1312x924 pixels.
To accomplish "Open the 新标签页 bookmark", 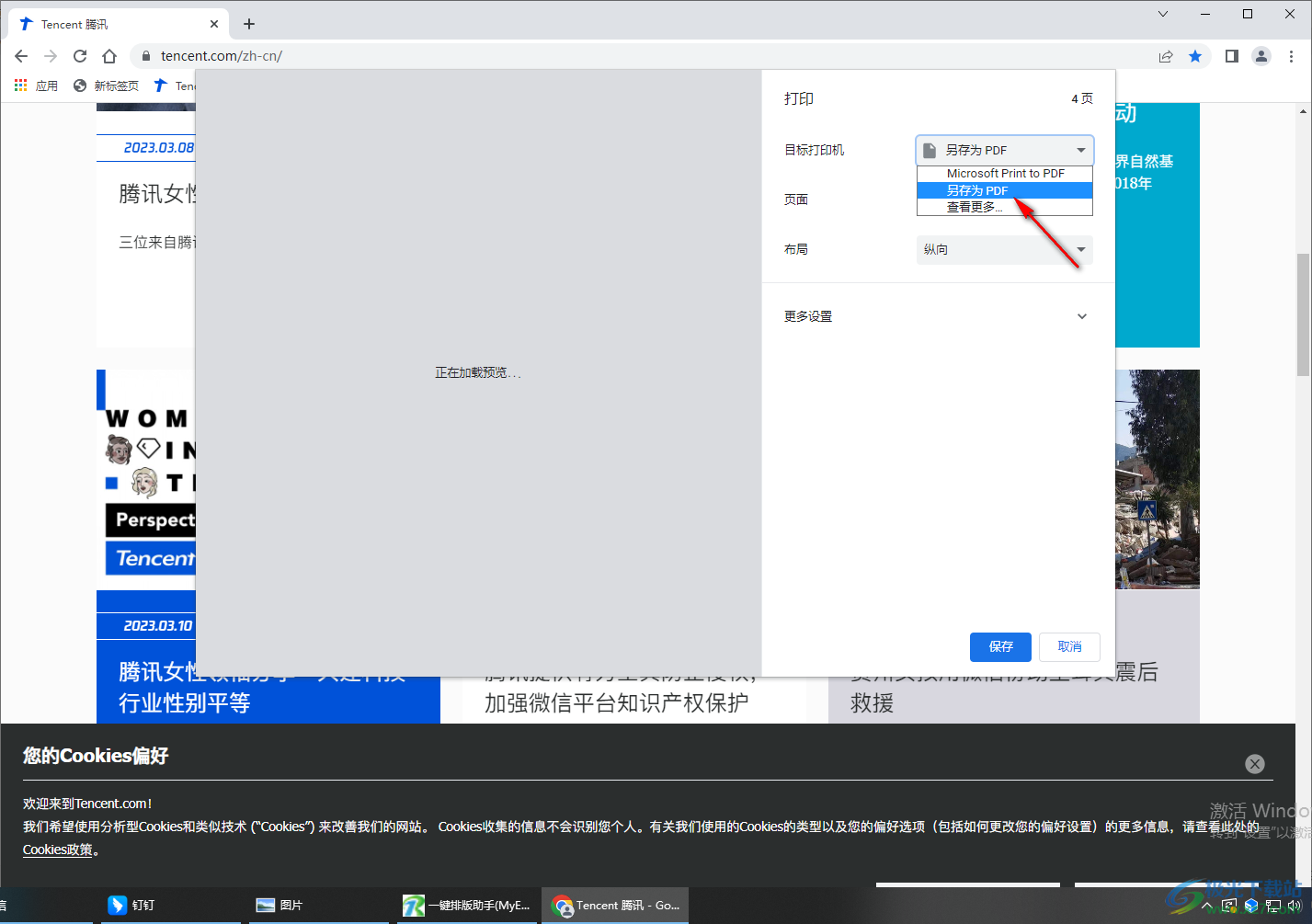I will click(x=106, y=86).
